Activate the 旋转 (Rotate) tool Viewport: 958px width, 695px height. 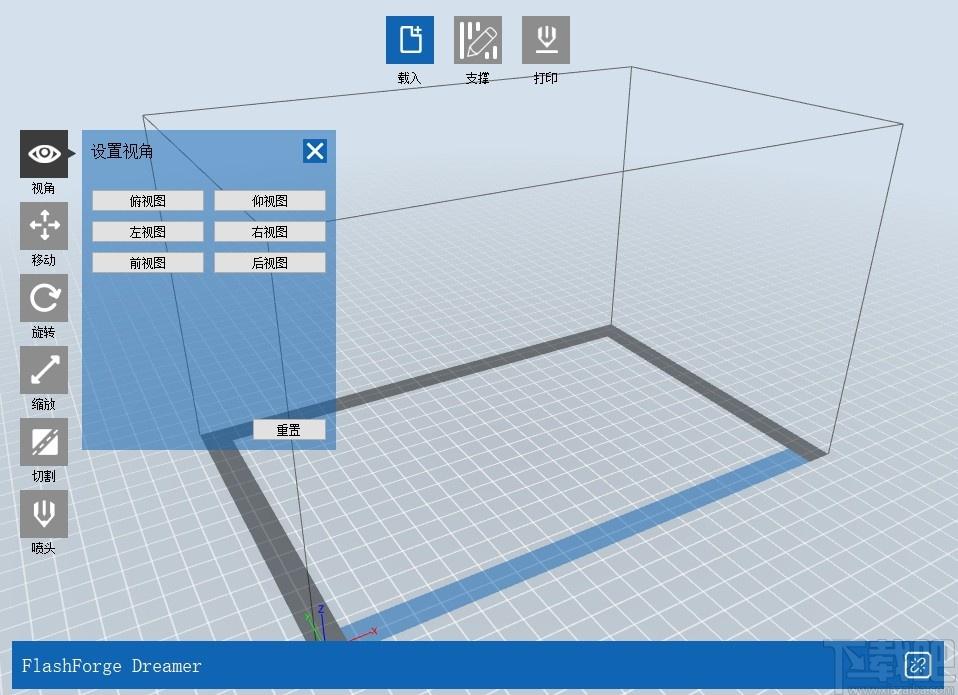(44, 298)
